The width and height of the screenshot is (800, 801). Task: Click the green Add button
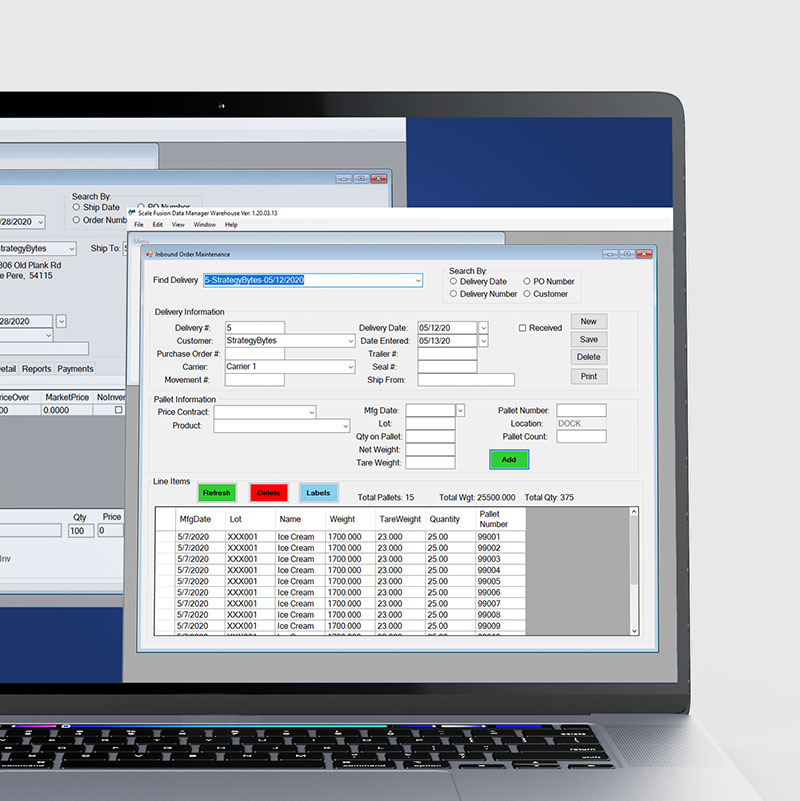pos(508,459)
